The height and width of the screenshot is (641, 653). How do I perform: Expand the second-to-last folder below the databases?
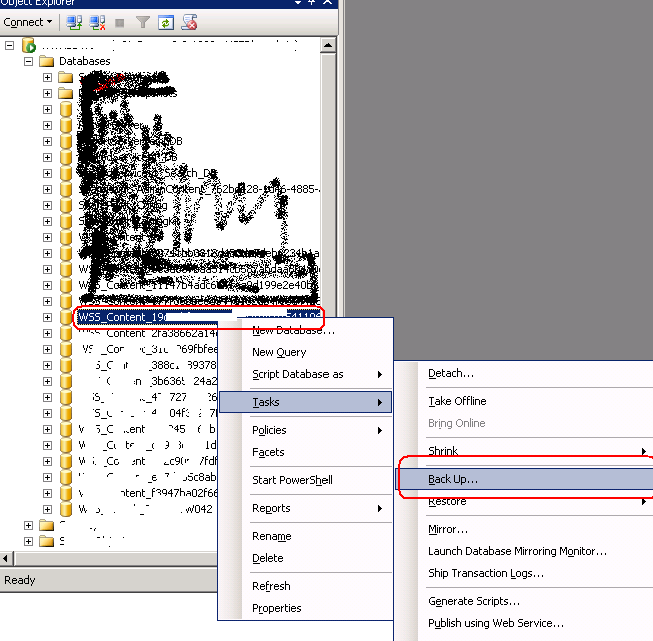point(28,526)
